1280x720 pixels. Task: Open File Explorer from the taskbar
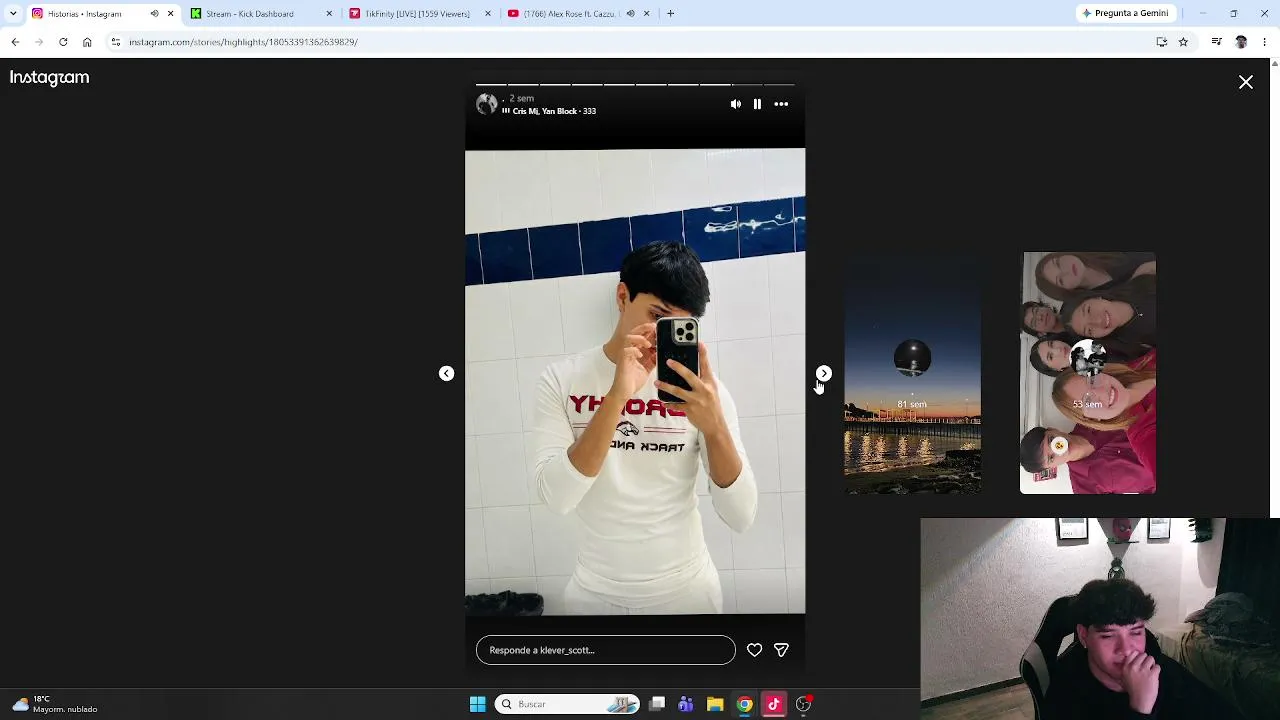[715, 704]
